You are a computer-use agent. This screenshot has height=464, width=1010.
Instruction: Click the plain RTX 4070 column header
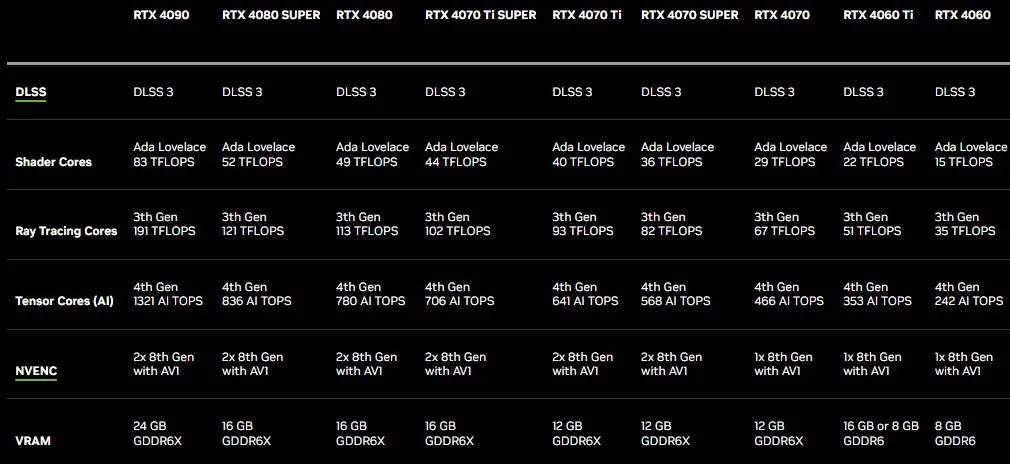782,15
